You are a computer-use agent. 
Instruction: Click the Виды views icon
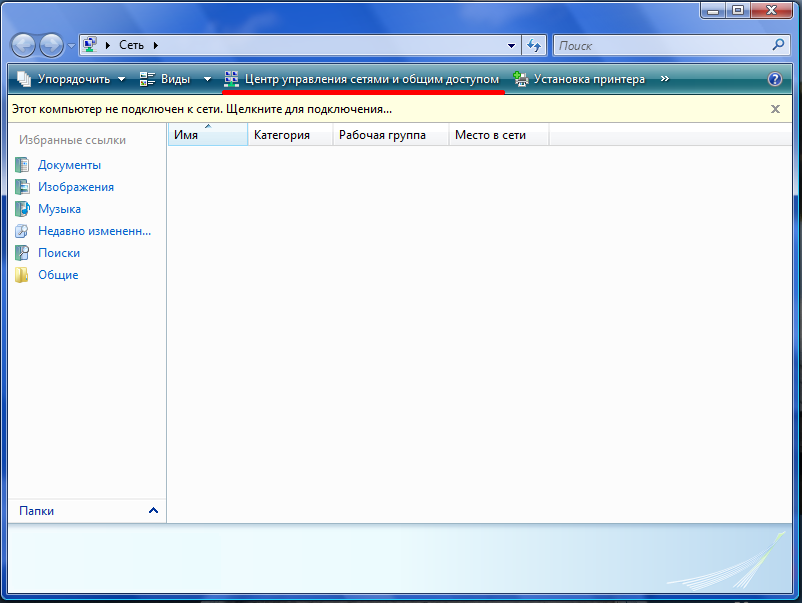pos(147,79)
